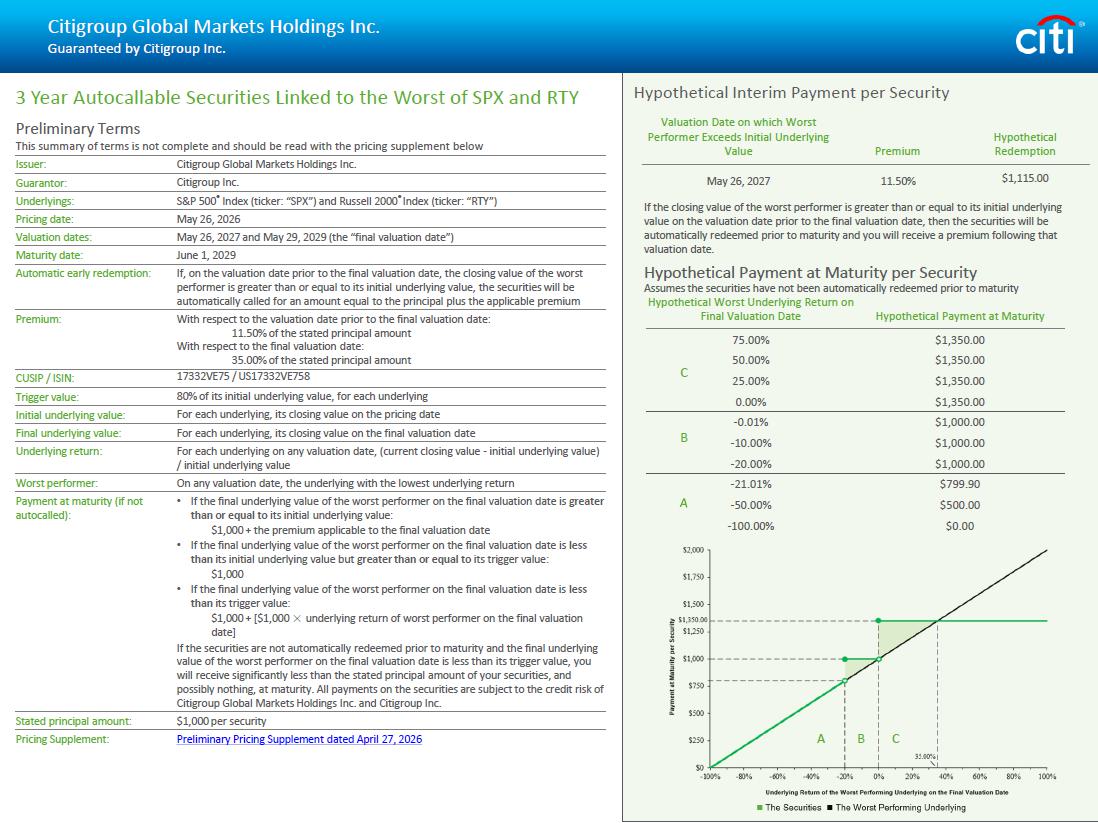1098x823 pixels.
Task: Select the CUSIP / ISIN value 17332VE75
Action: click(x=203, y=378)
